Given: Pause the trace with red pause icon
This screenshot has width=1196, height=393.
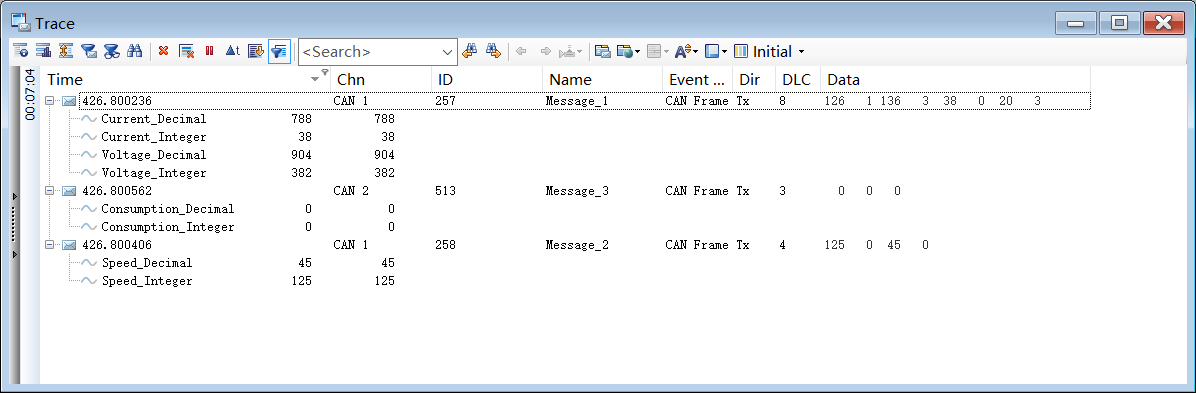Looking at the screenshot, I should pyautogui.click(x=209, y=51).
